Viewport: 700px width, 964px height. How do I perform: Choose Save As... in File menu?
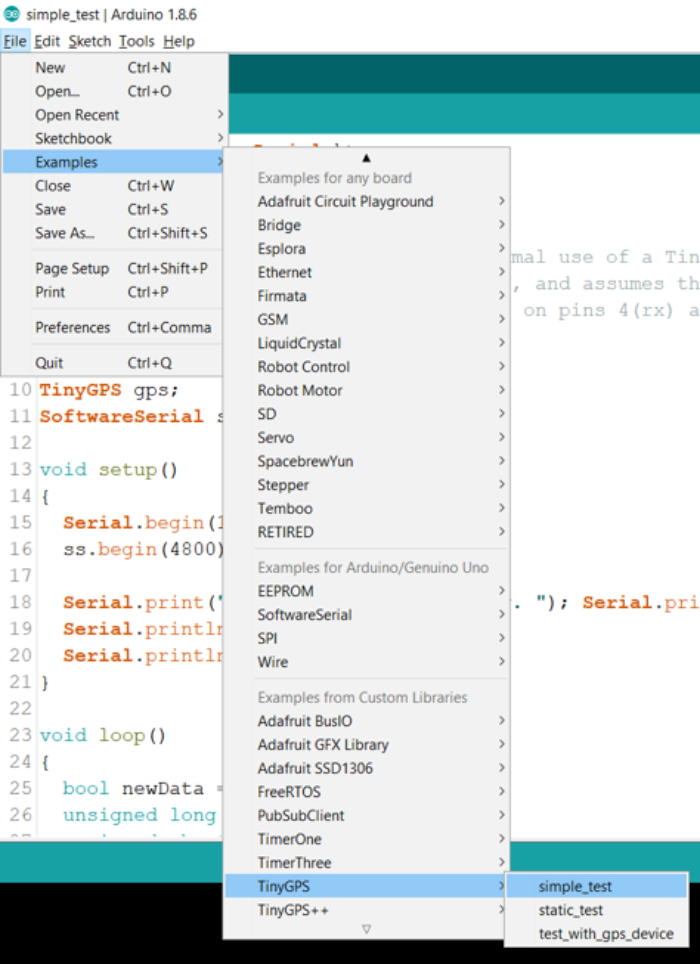click(x=114, y=233)
